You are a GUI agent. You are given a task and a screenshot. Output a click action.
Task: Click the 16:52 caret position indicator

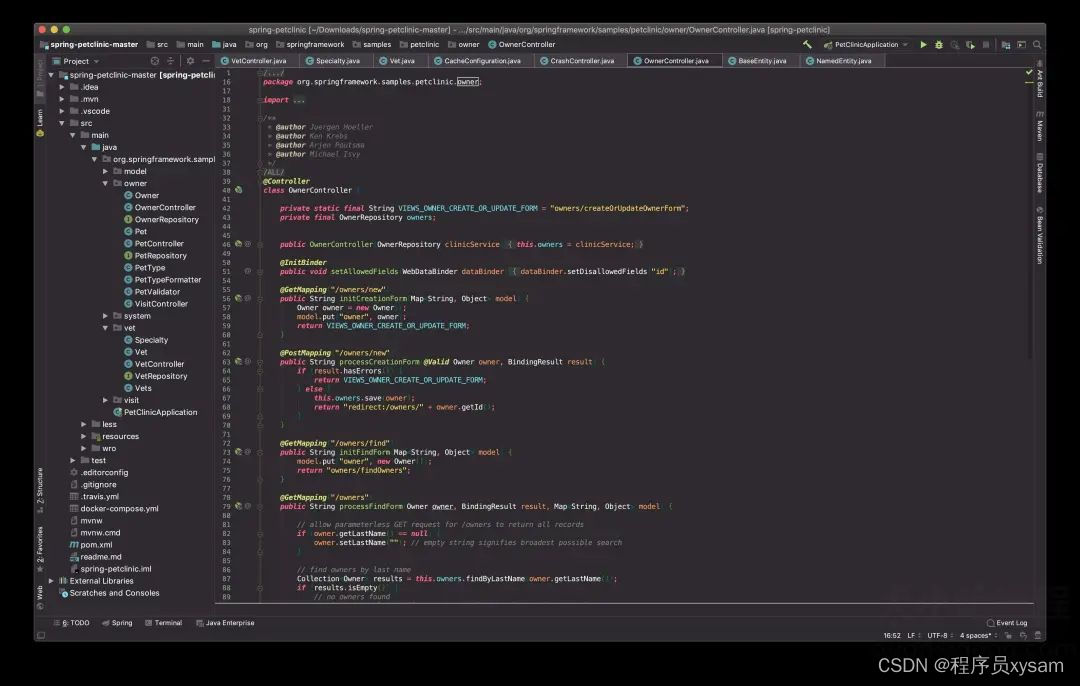pyautogui.click(x=891, y=636)
